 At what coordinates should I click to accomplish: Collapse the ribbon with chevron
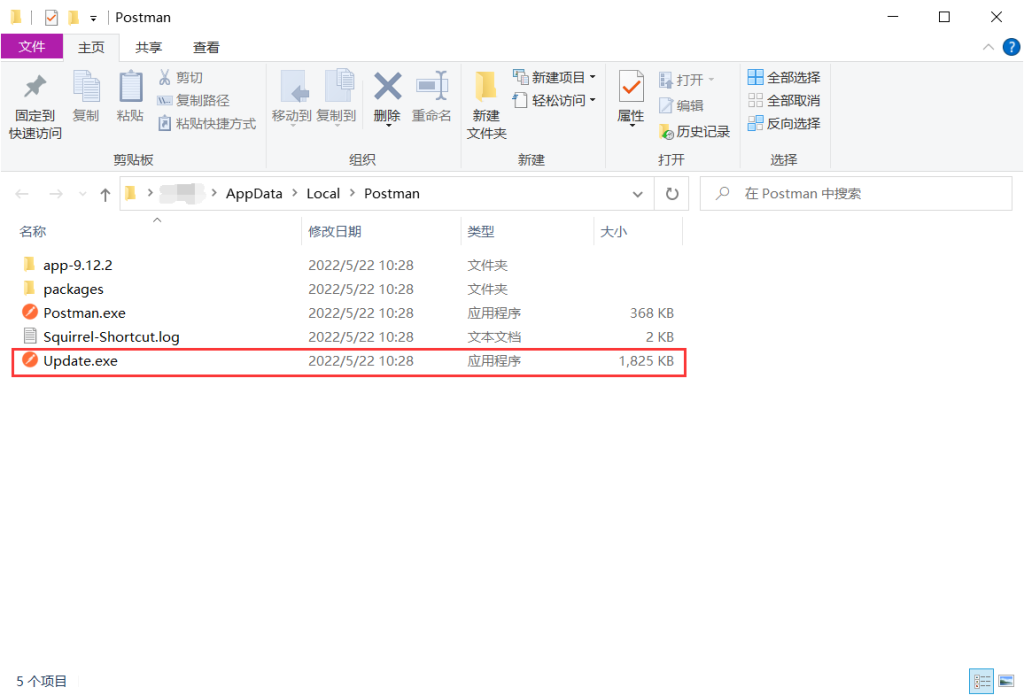[988, 47]
